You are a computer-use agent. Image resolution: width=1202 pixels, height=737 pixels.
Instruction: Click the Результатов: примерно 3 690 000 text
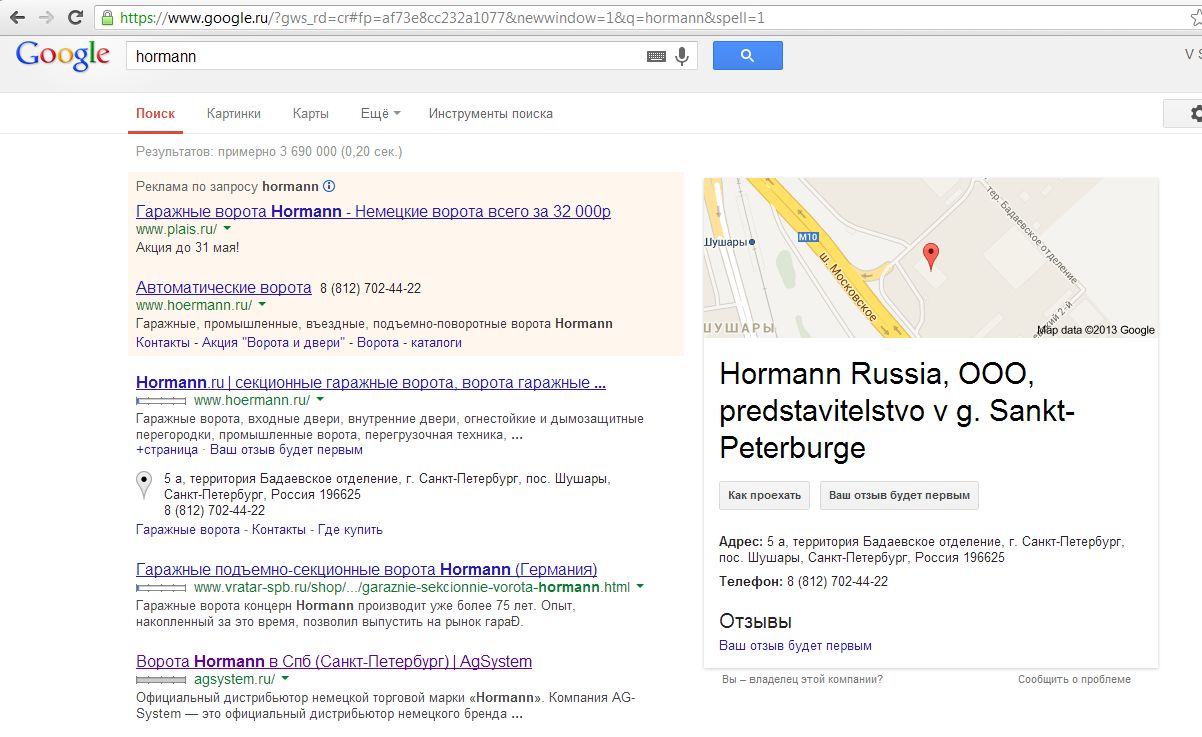(269, 152)
